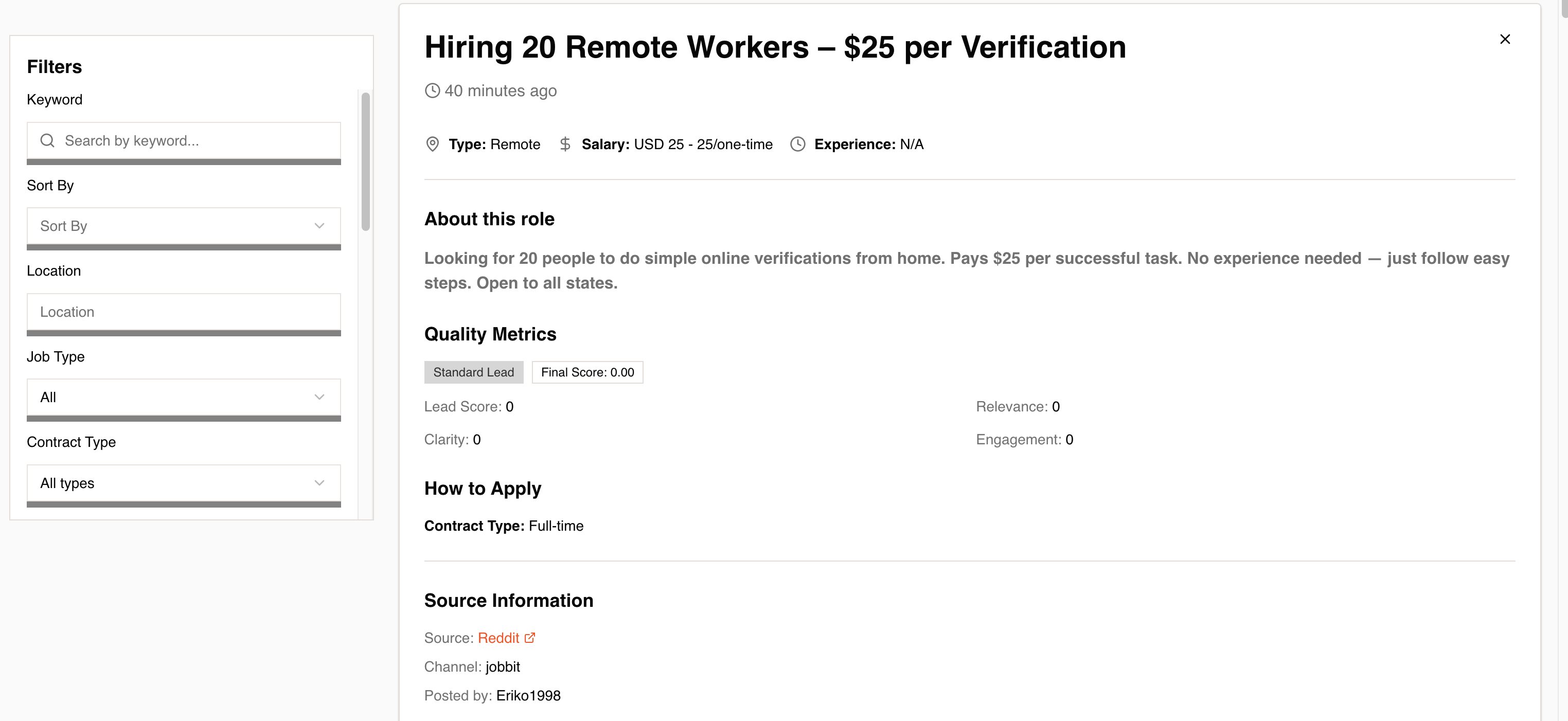
Task: Click the Standard Lead badge
Action: point(474,372)
